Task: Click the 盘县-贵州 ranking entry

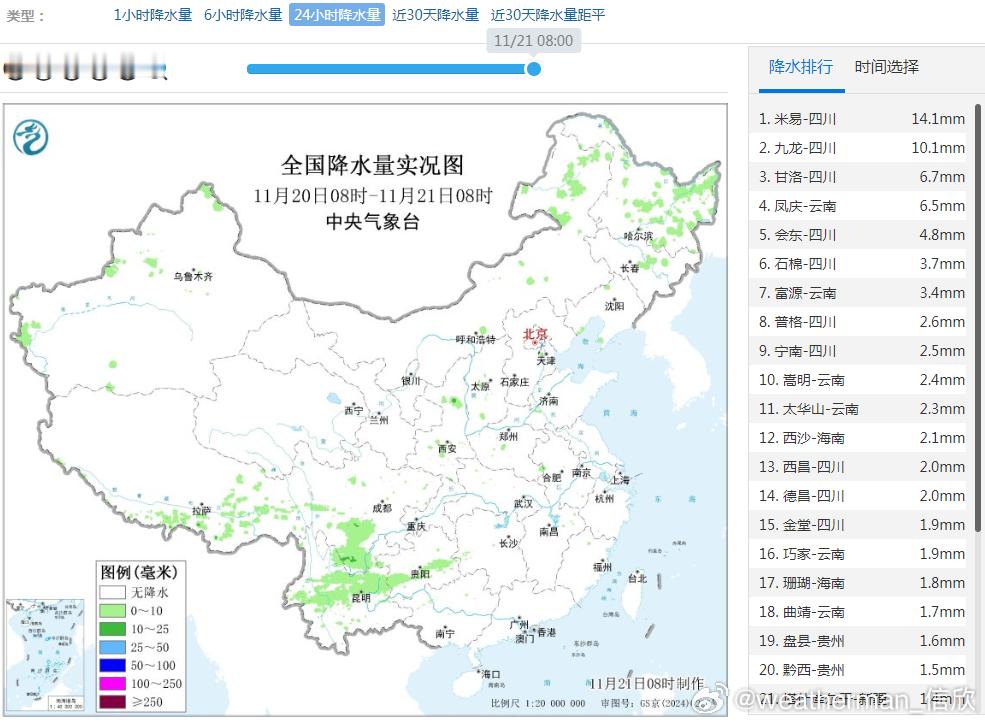Action: click(858, 640)
